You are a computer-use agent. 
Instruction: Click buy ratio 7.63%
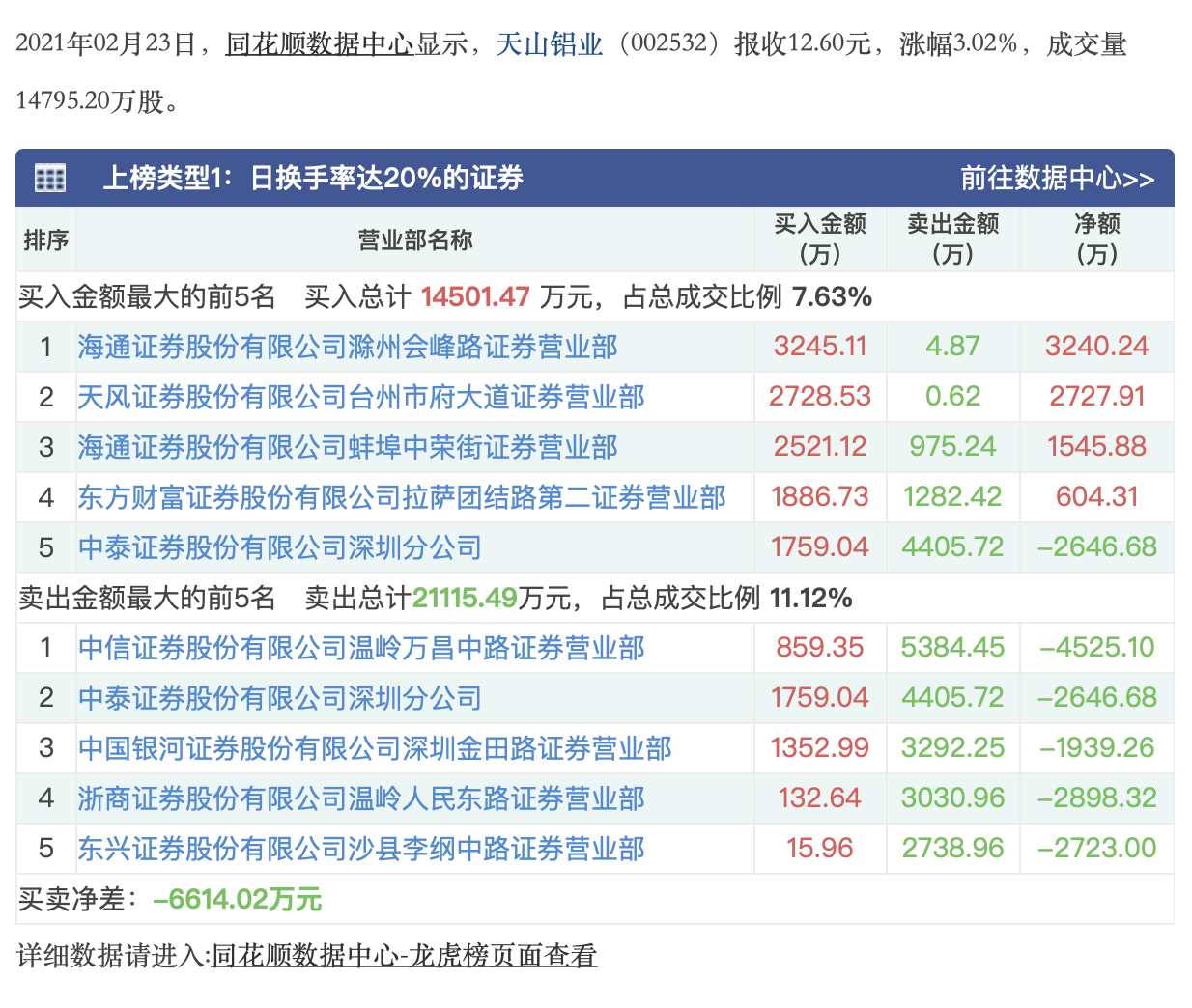click(x=832, y=296)
